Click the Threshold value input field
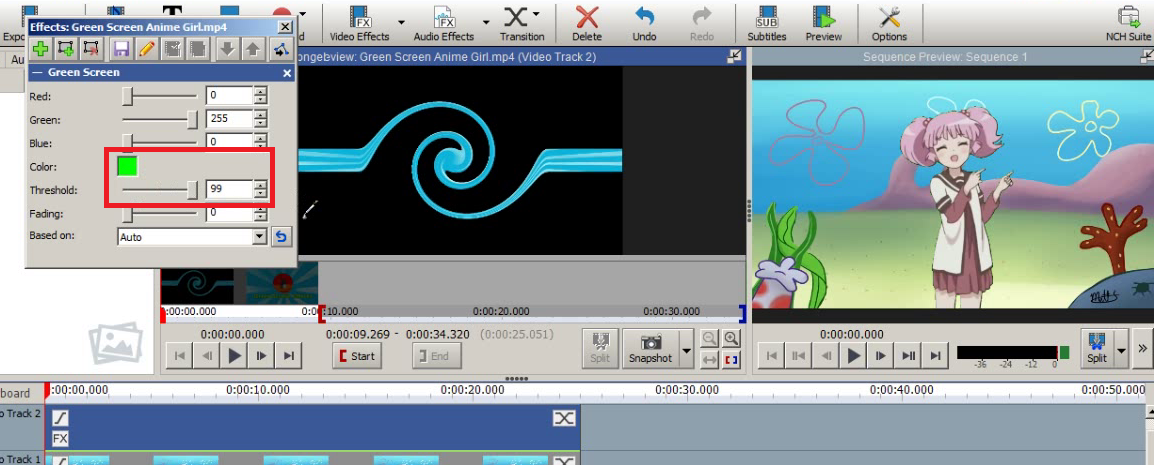 [229, 189]
